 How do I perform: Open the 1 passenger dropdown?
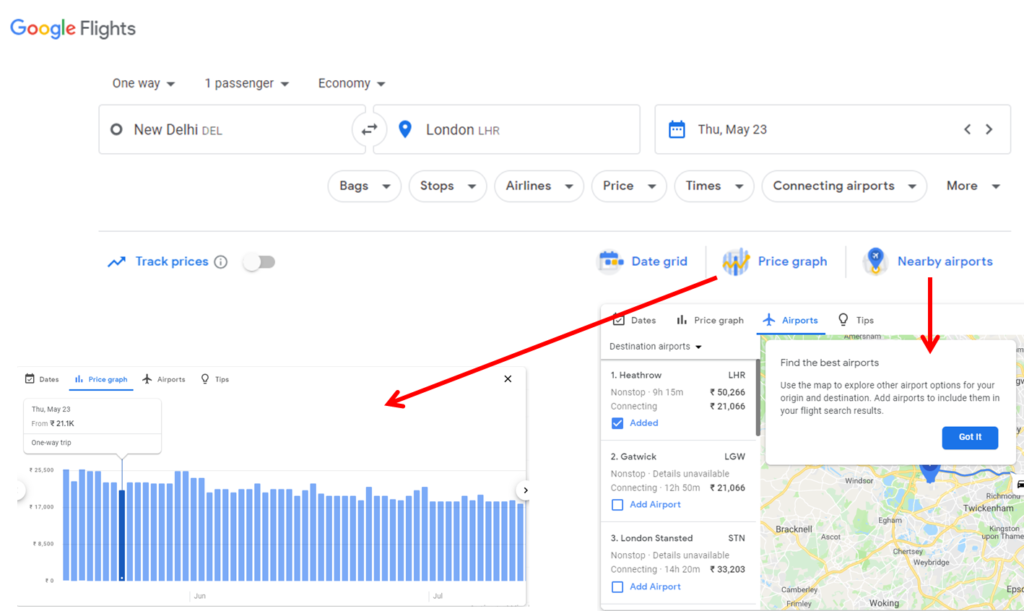246,84
